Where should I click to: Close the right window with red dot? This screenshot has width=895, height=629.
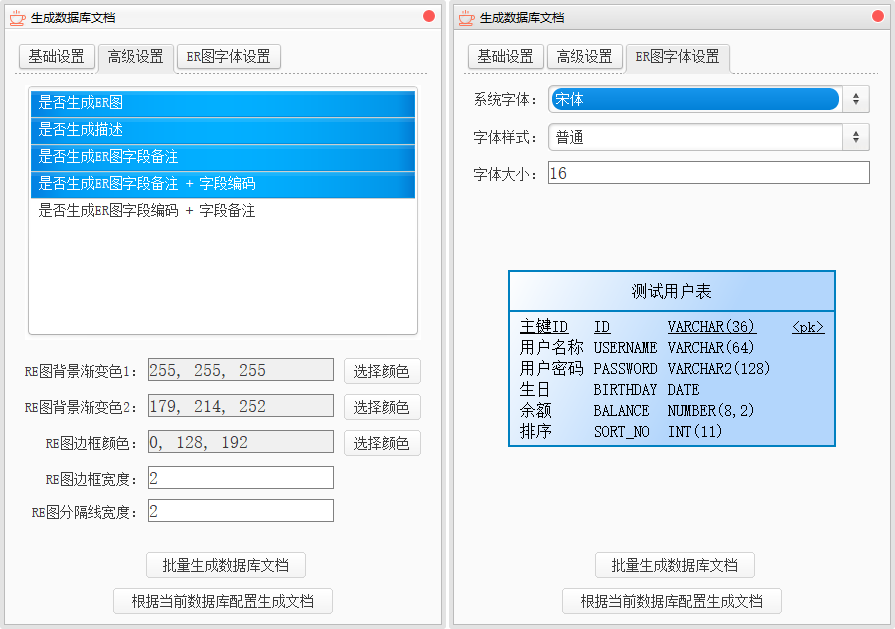pos(878,16)
